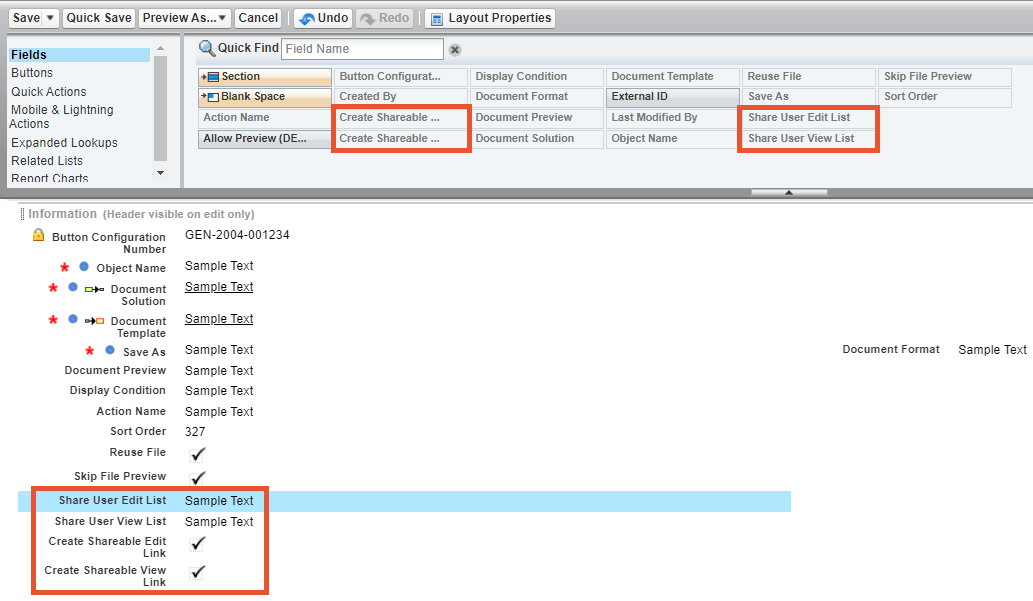Toggle the Reuse File checkbox
Viewport: 1033px width, 601px height.
point(198,454)
